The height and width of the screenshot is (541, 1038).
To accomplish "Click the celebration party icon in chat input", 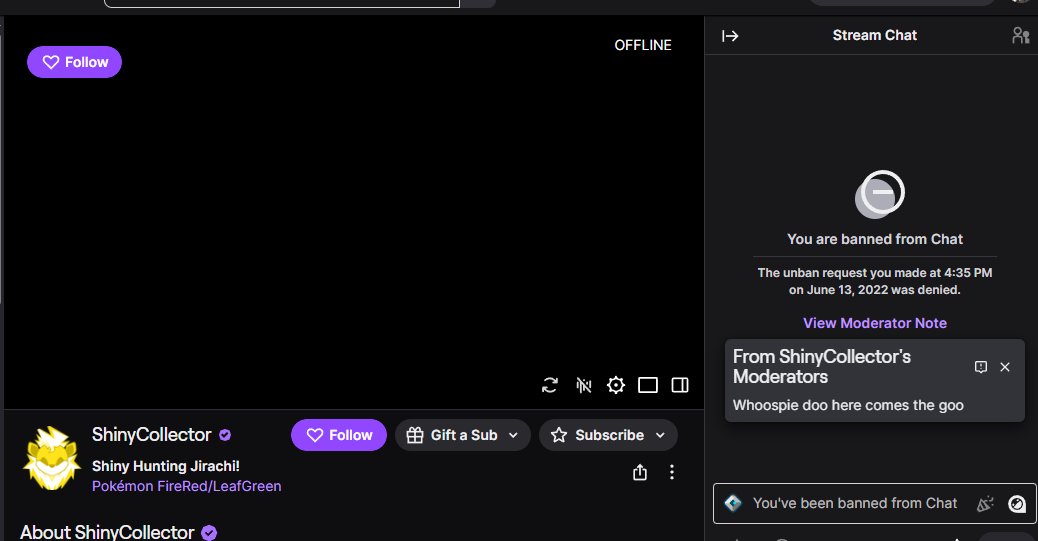I will [986, 504].
